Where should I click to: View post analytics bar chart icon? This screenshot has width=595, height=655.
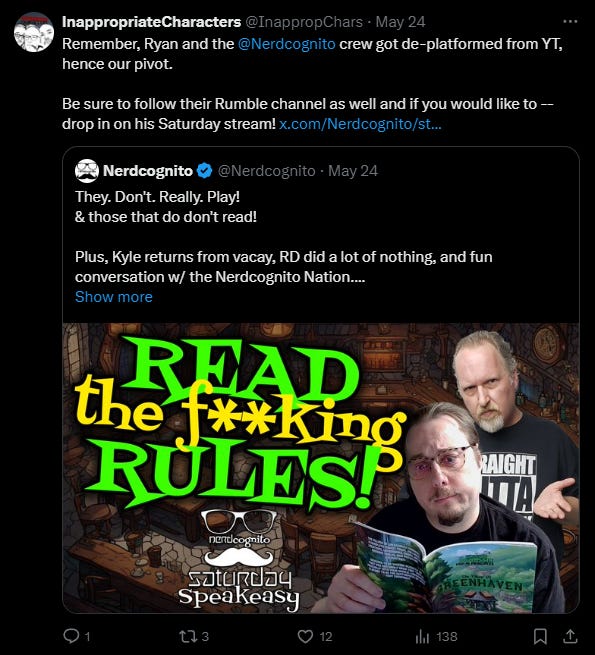point(422,636)
